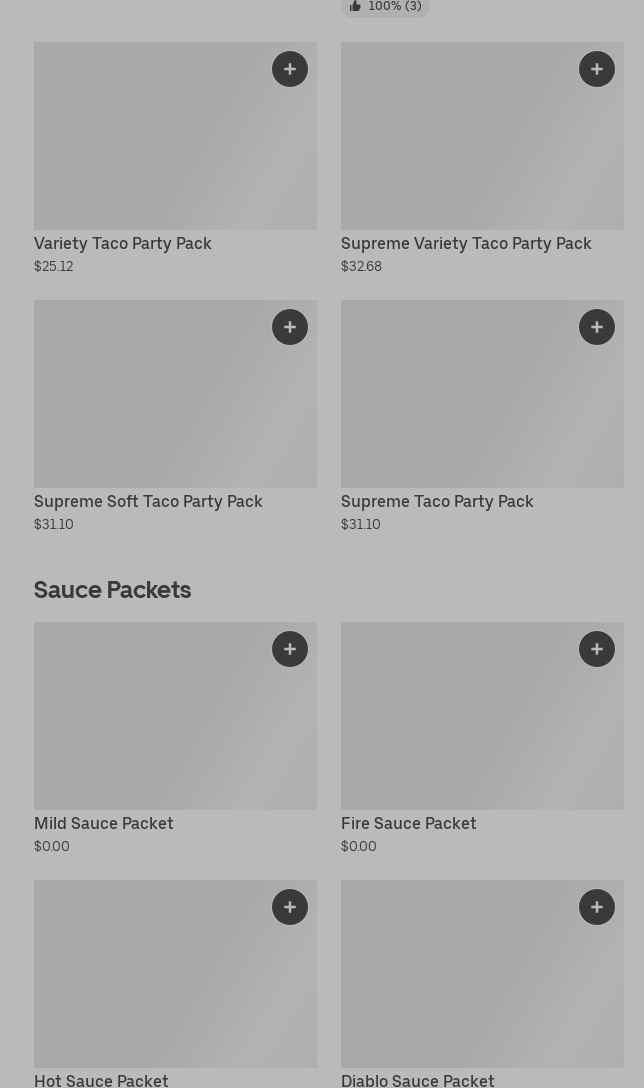644x1088 pixels.
Task: Add Supreme Variety Taco Party Pack
Action: coord(597,69)
